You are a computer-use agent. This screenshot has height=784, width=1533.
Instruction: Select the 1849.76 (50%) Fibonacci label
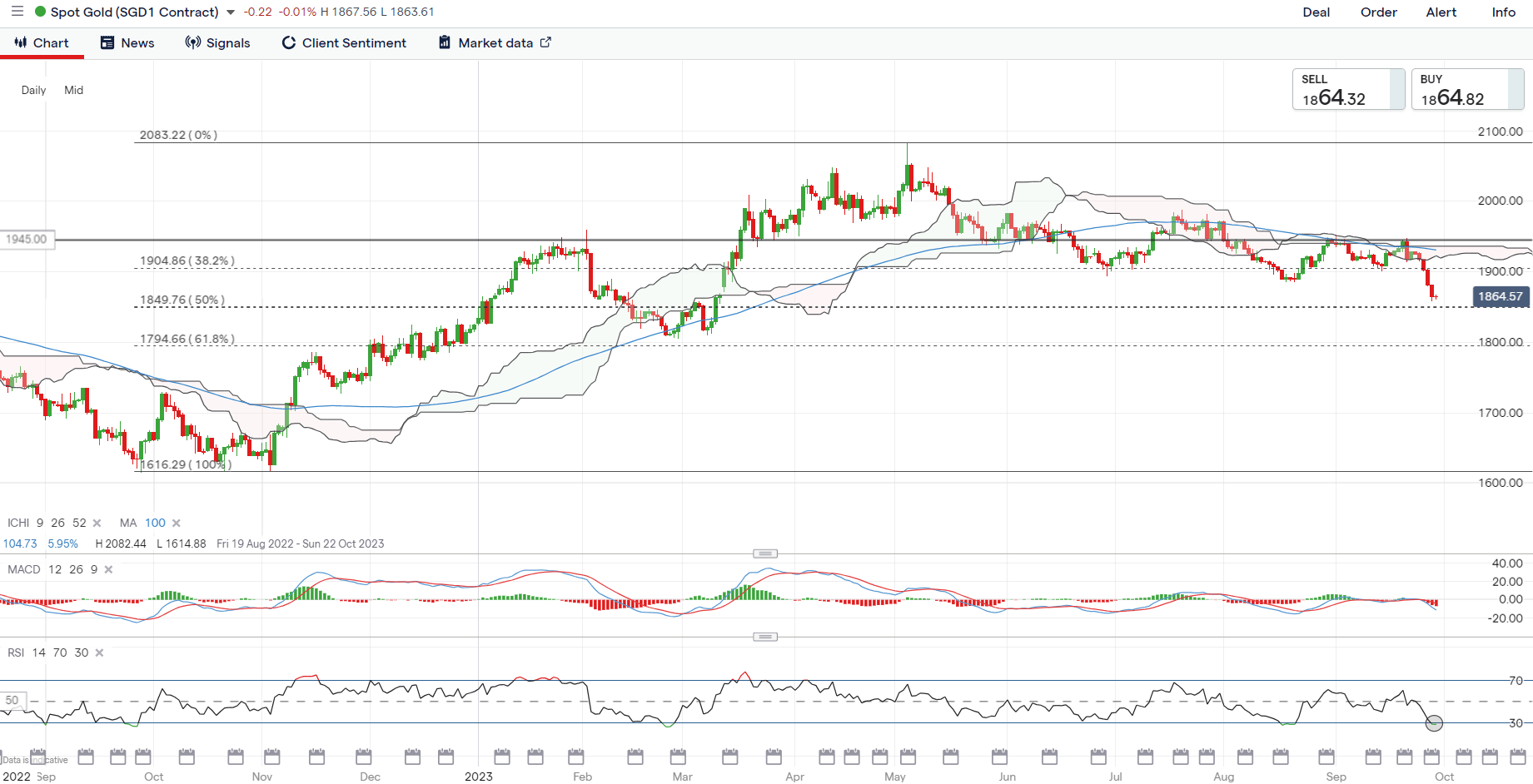[x=182, y=300]
